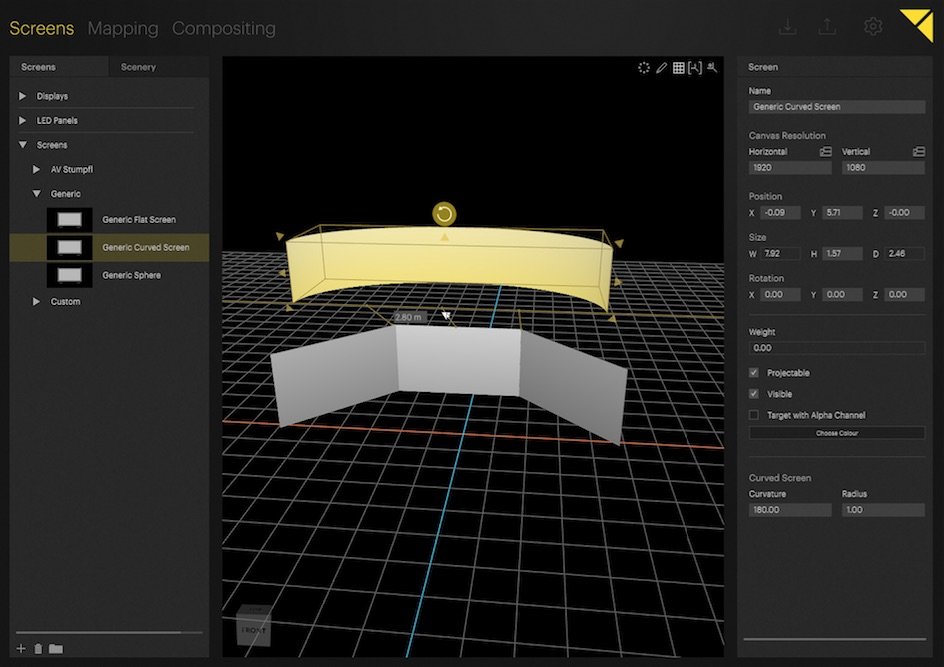This screenshot has height=667, width=944.
Task: Click the Choose Colour button
Action: 837,433
